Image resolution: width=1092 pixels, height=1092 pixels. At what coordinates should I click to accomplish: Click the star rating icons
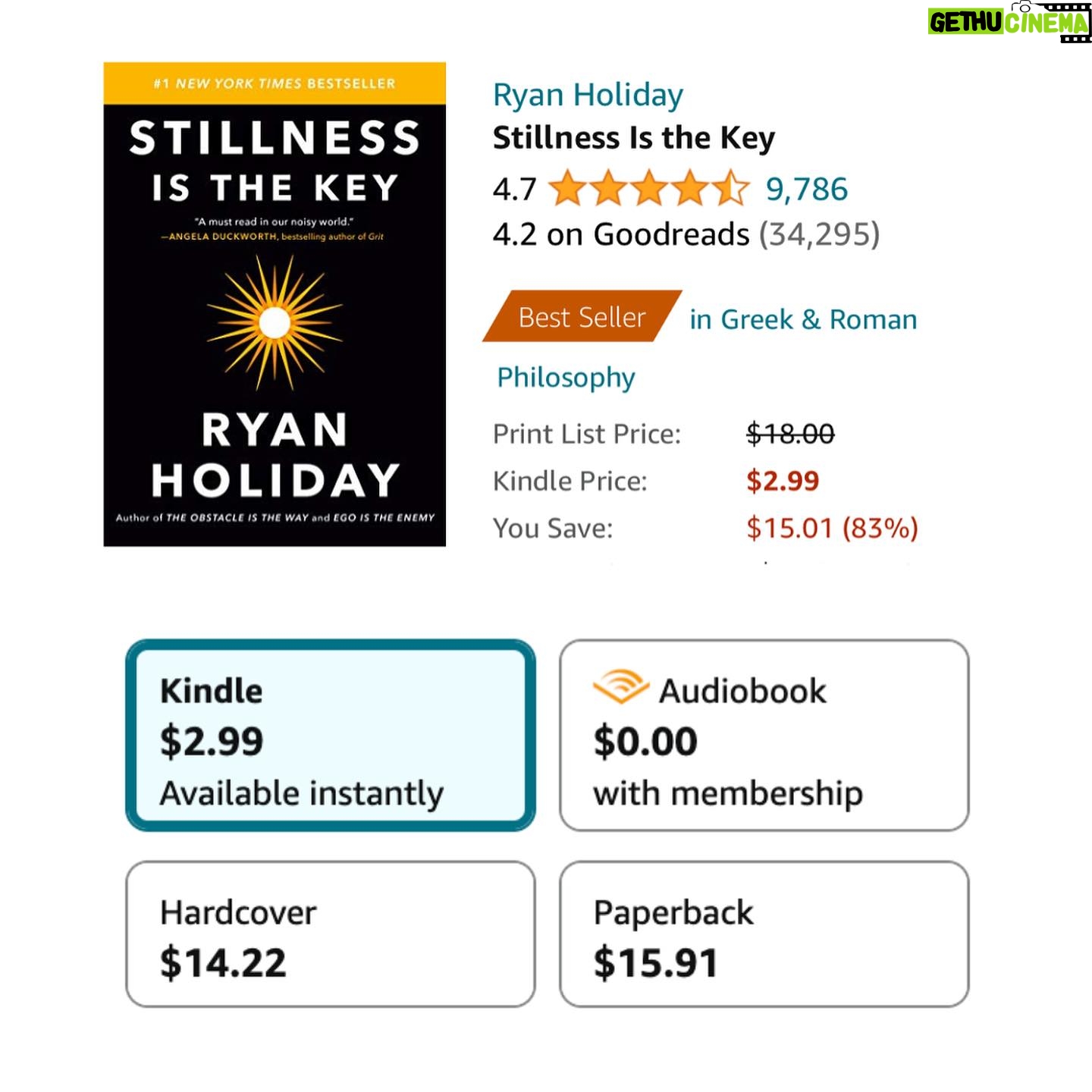pyautogui.click(x=649, y=189)
